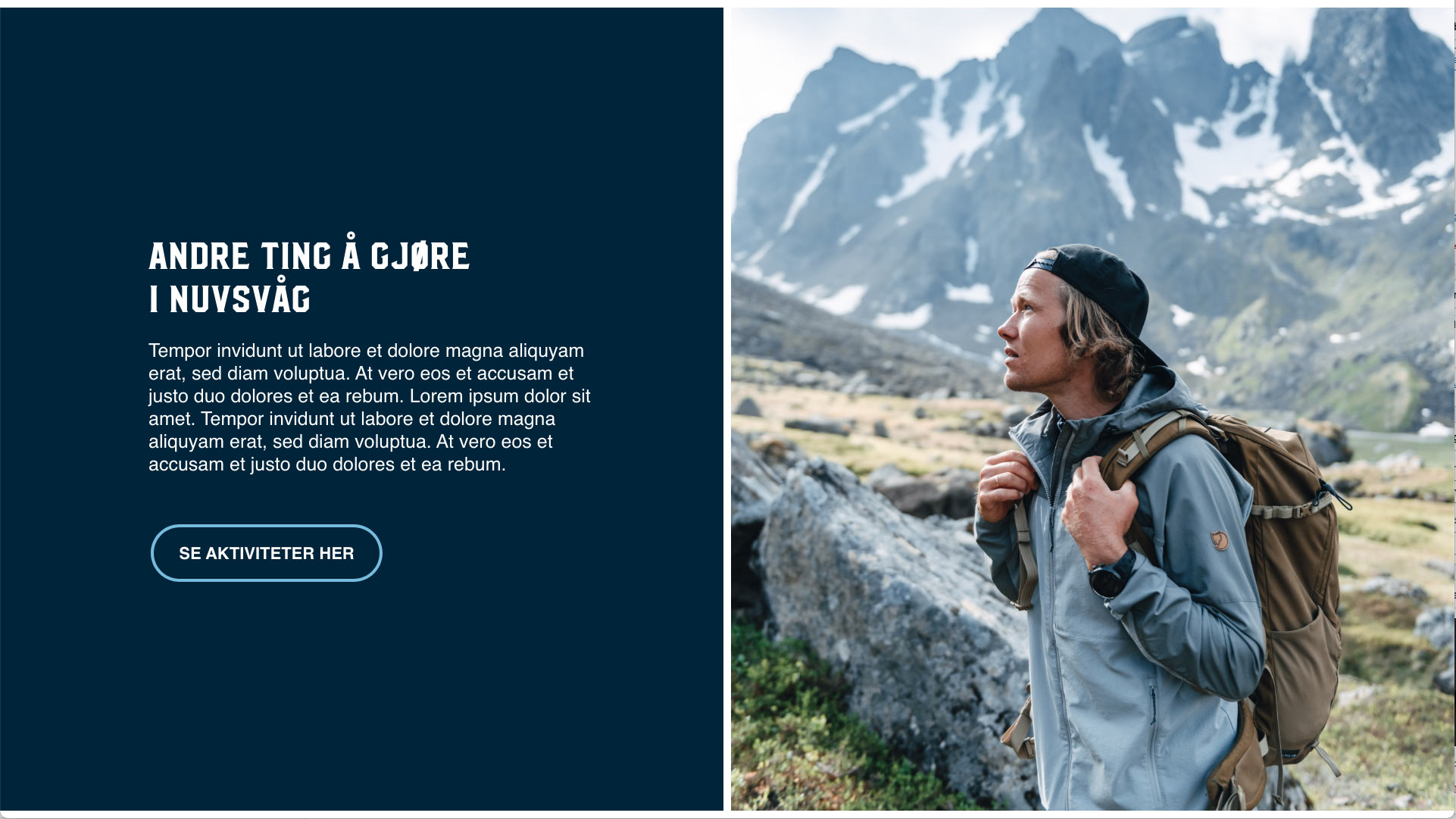
Task: Click the white divider between panels
Action: (x=727, y=409)
